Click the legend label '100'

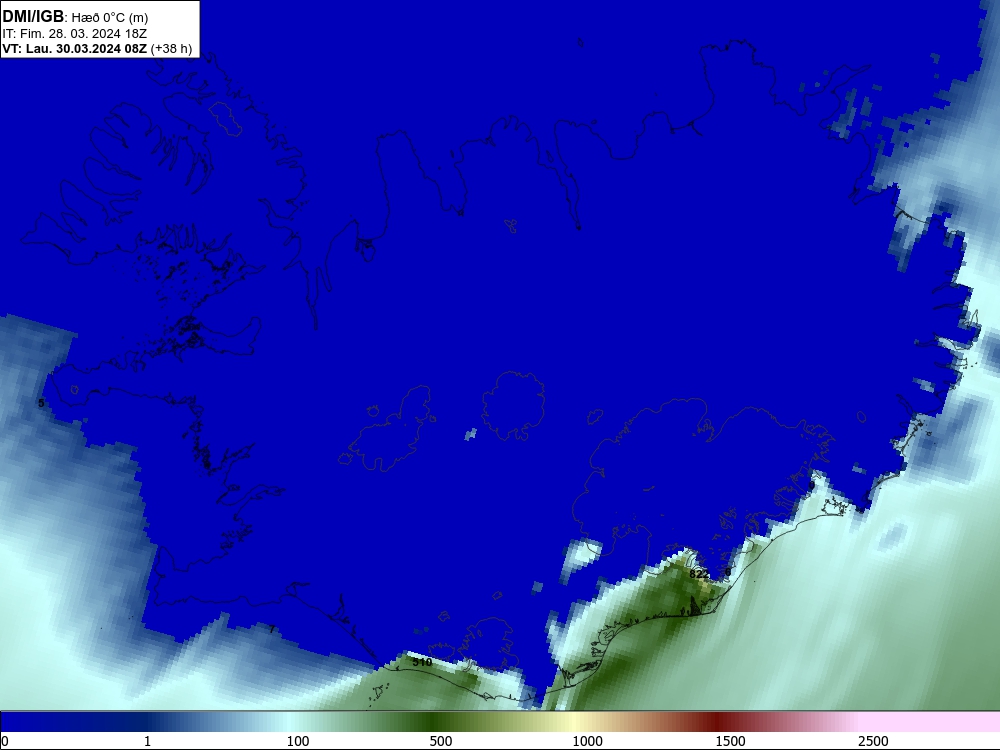pos(298,741)
